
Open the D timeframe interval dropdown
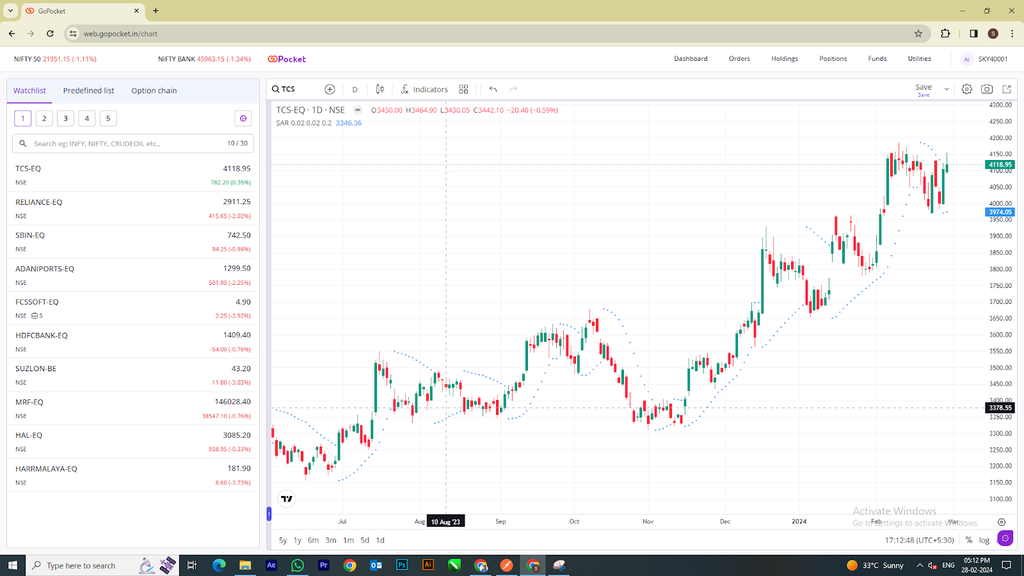click(x=355, y=89)
